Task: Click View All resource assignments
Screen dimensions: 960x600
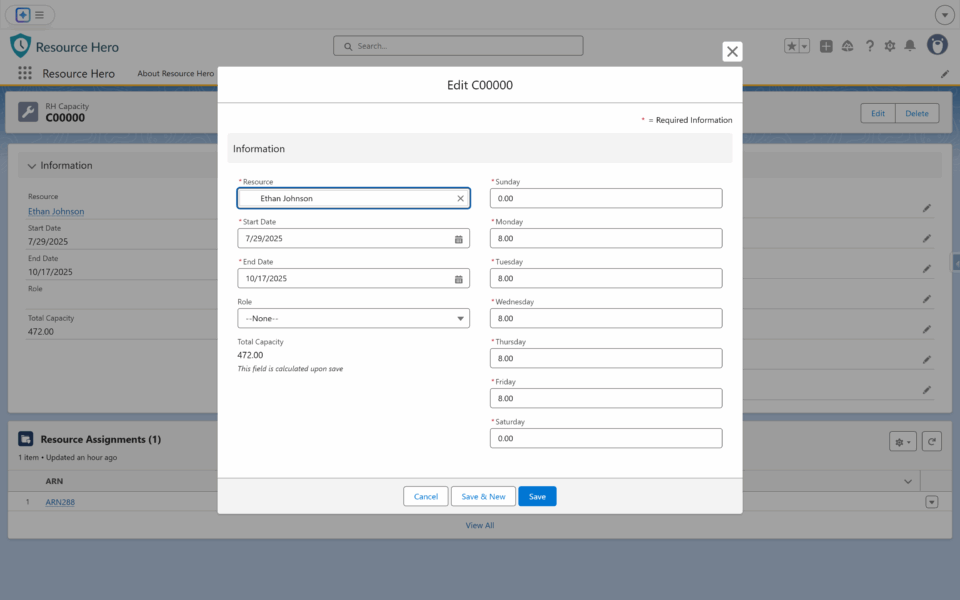Action: [x=479, y=525]
